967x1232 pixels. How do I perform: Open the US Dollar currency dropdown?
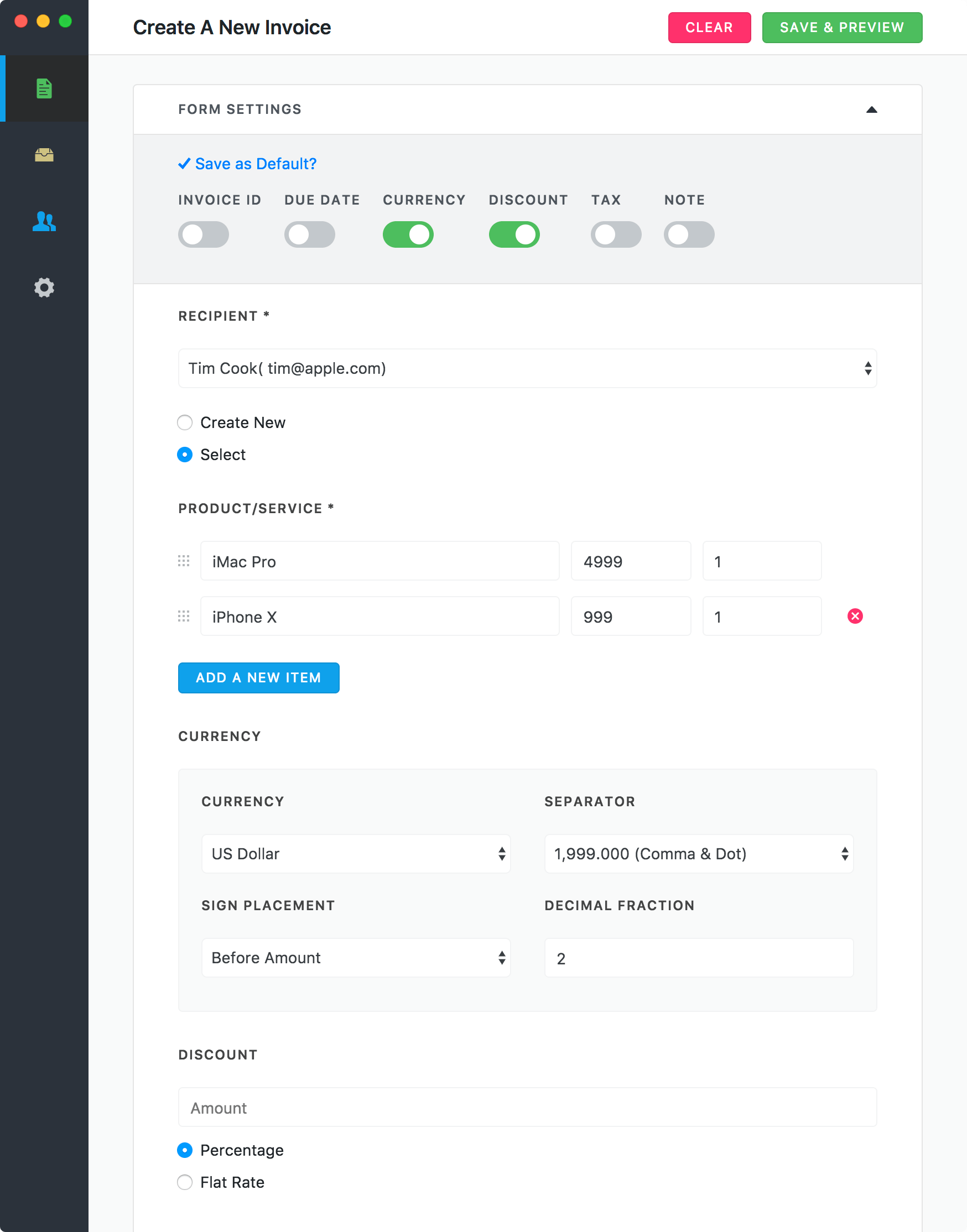356,853
